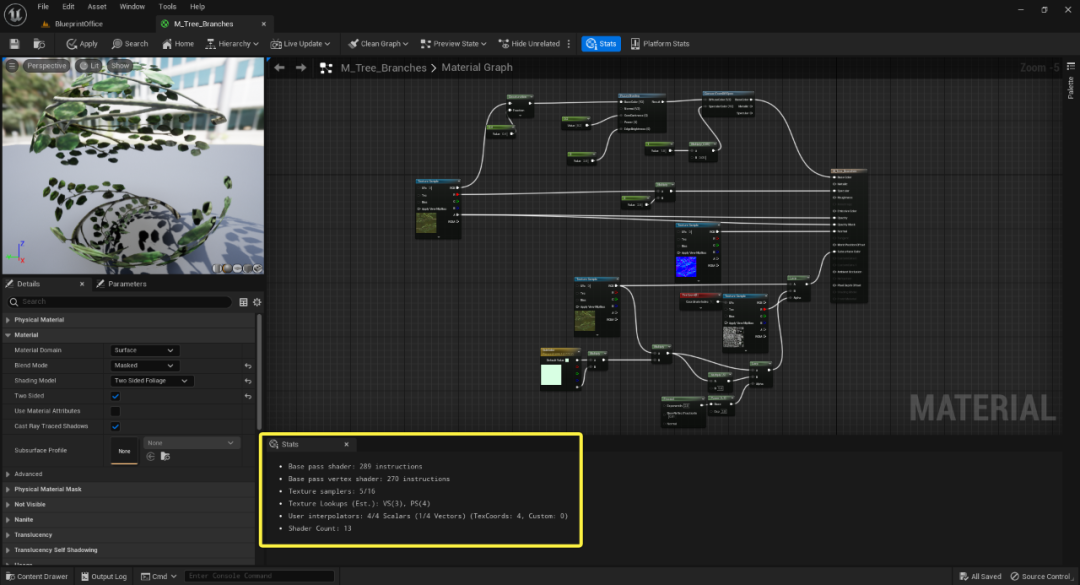Viewport: 1080px width, 585px height.
Task: Click the Save asset floppy disk icon
Action: pyautogui.click(x=14, y=43)
